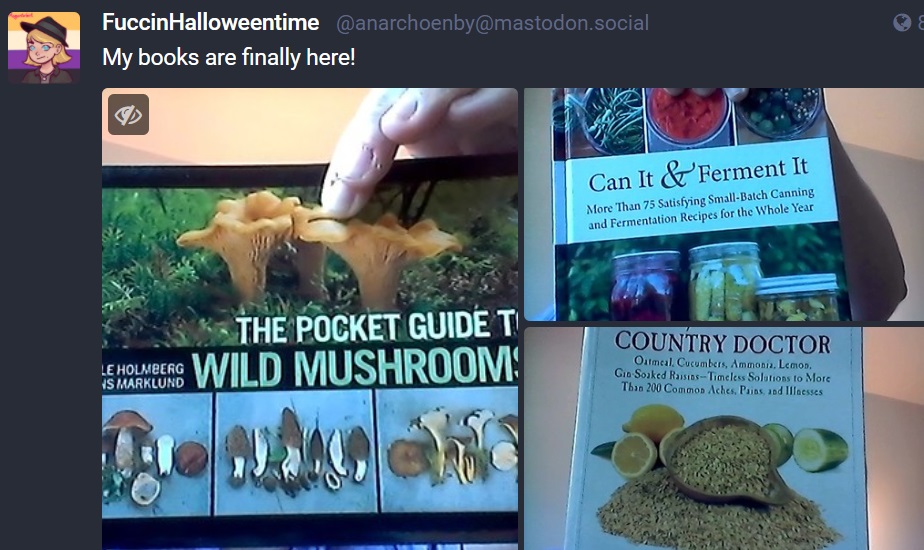
Task: Click the Can It & Ferment It title banner
Action: (699, 190)
